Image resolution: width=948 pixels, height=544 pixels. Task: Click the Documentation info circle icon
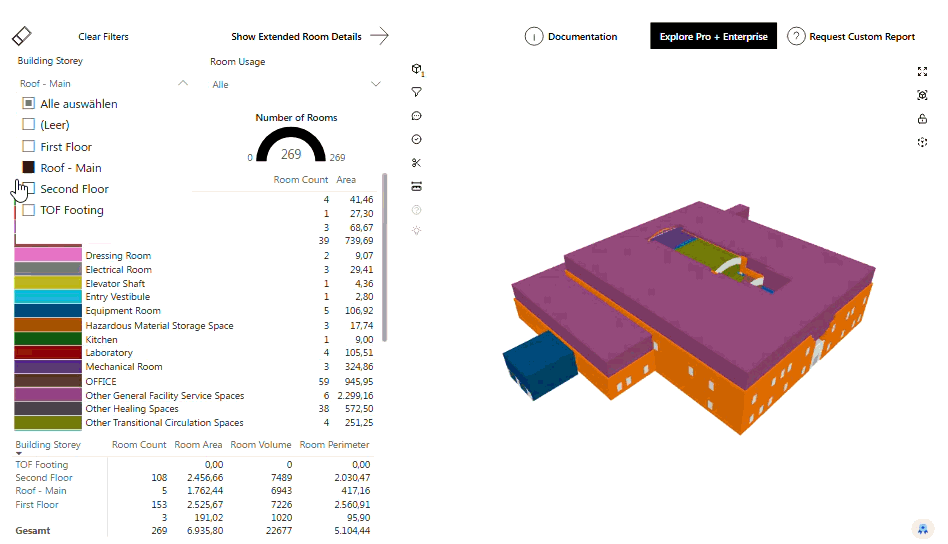pyautogui.click(x=534, y=37)
